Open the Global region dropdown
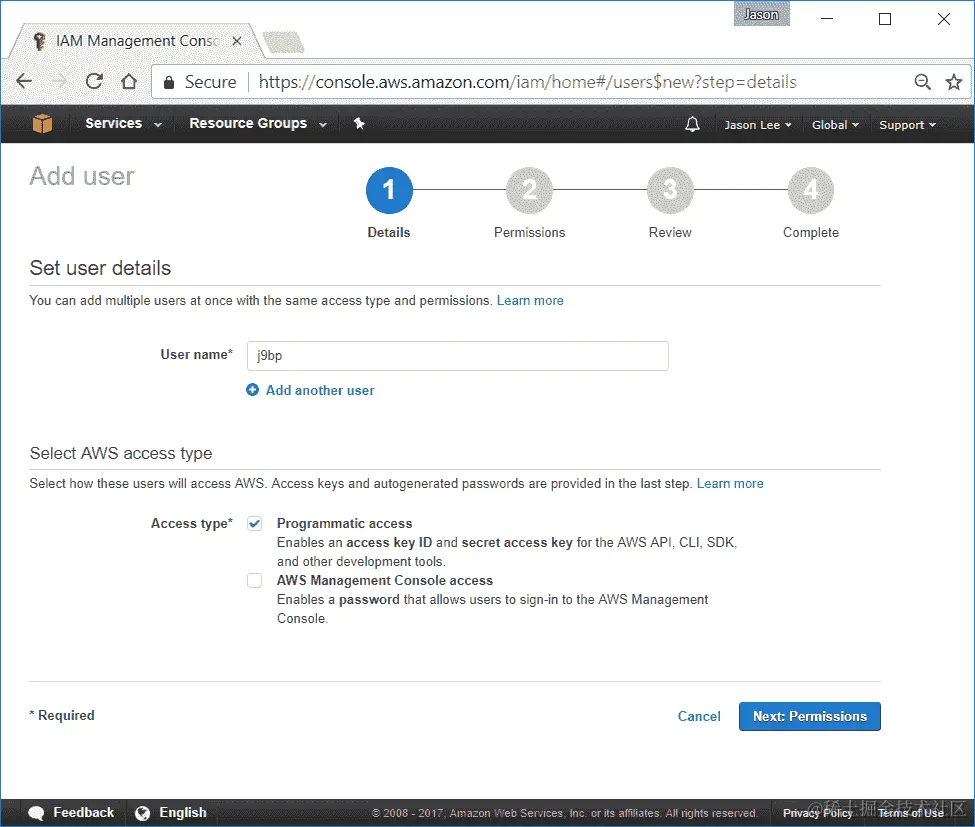Screen dimensions: 975x827 (835, 125)
